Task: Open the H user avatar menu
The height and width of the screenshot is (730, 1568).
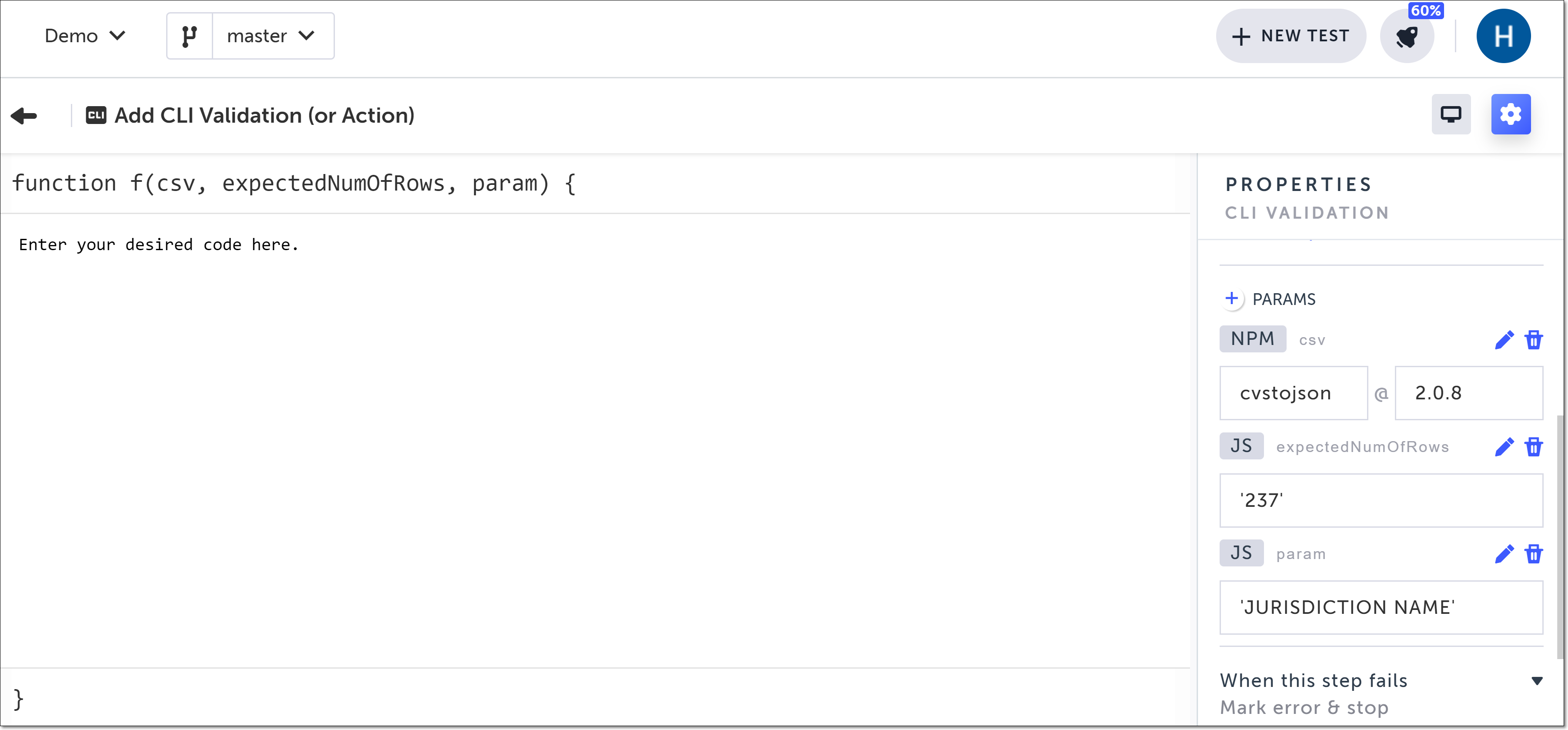Action: pyautogui.click(x=1503, y=36)
